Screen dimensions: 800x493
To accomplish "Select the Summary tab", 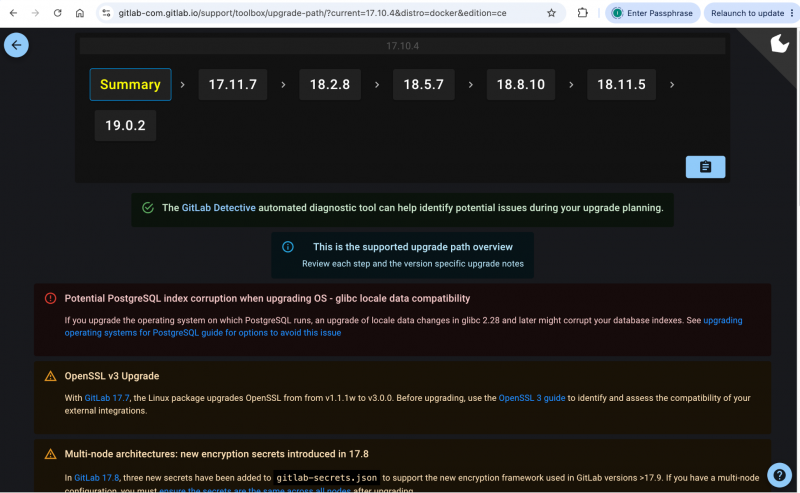I will 130,85.
